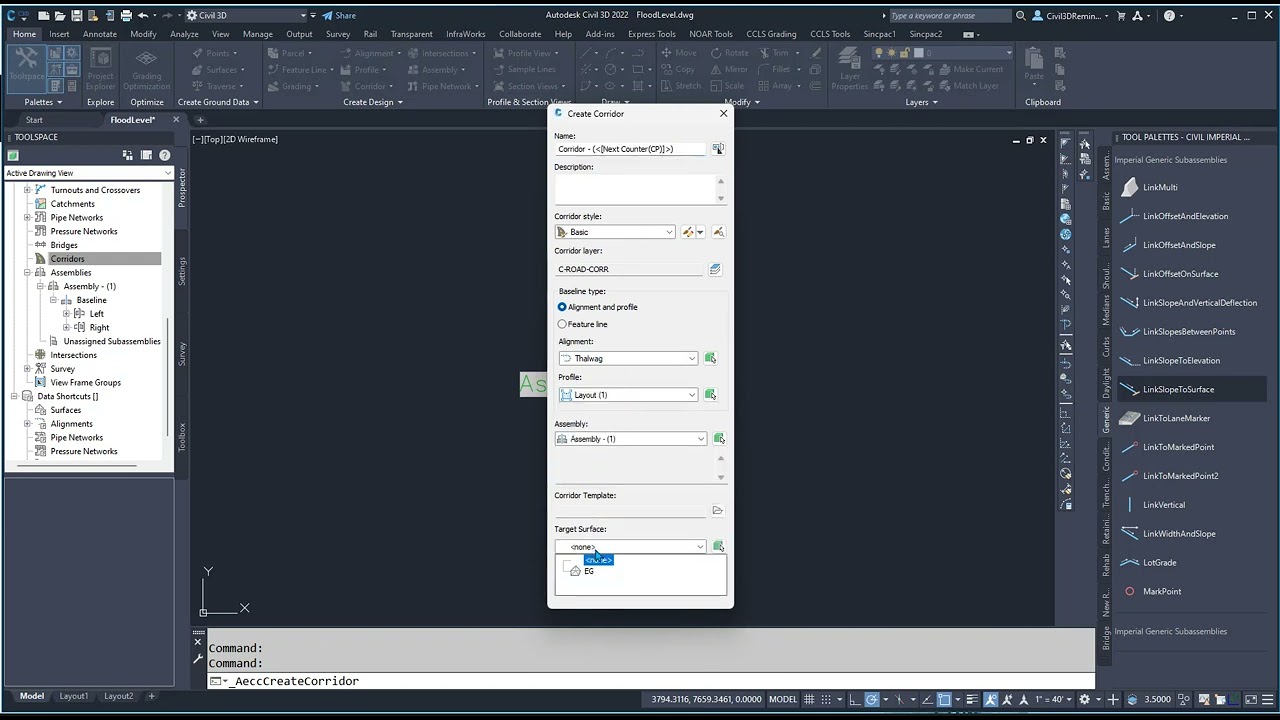
Task: Click the Description text box
Action: [636, 189]
